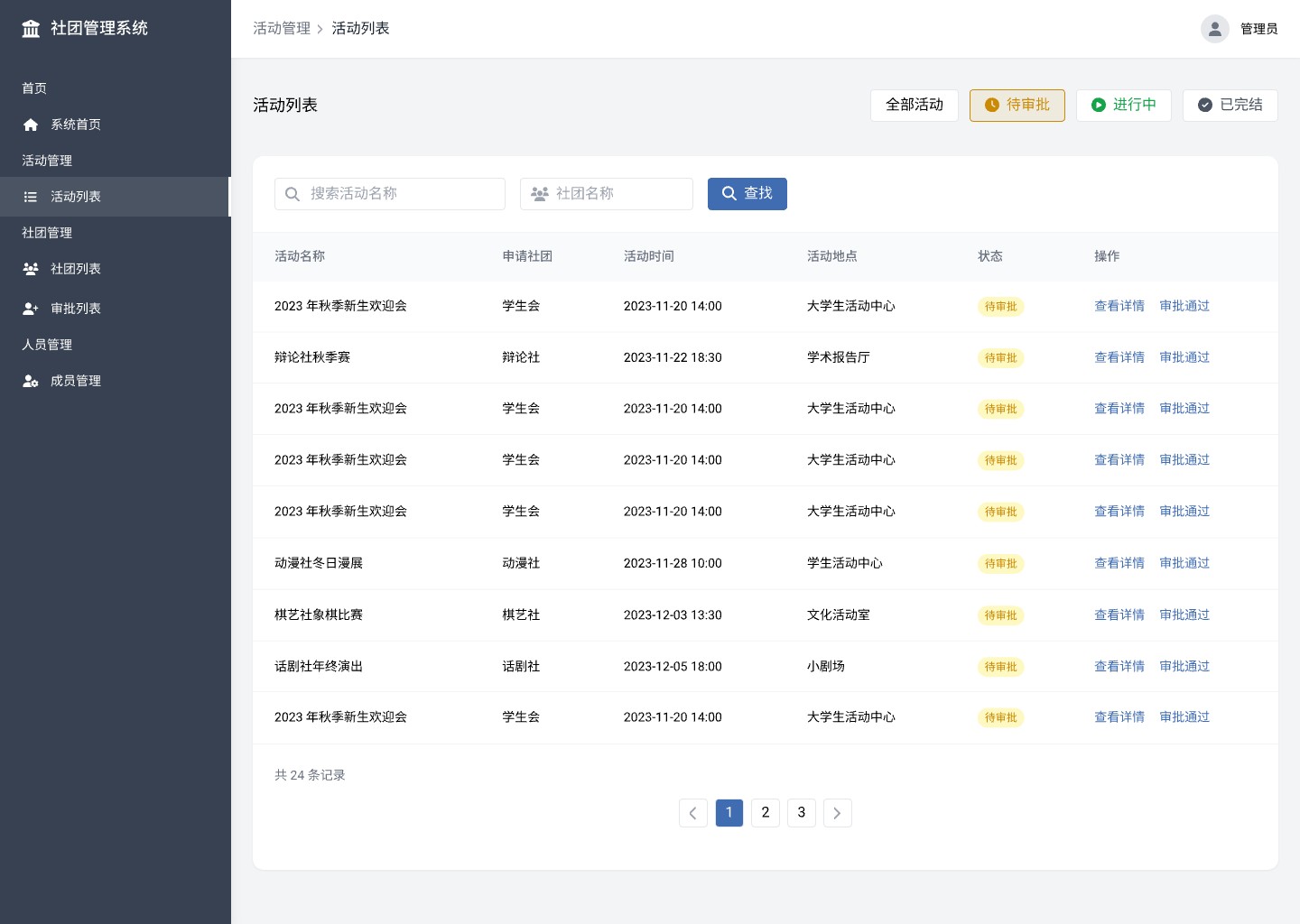
Task: Click 活动管理 in the breadcrumb
Action: tap(282, 29)
